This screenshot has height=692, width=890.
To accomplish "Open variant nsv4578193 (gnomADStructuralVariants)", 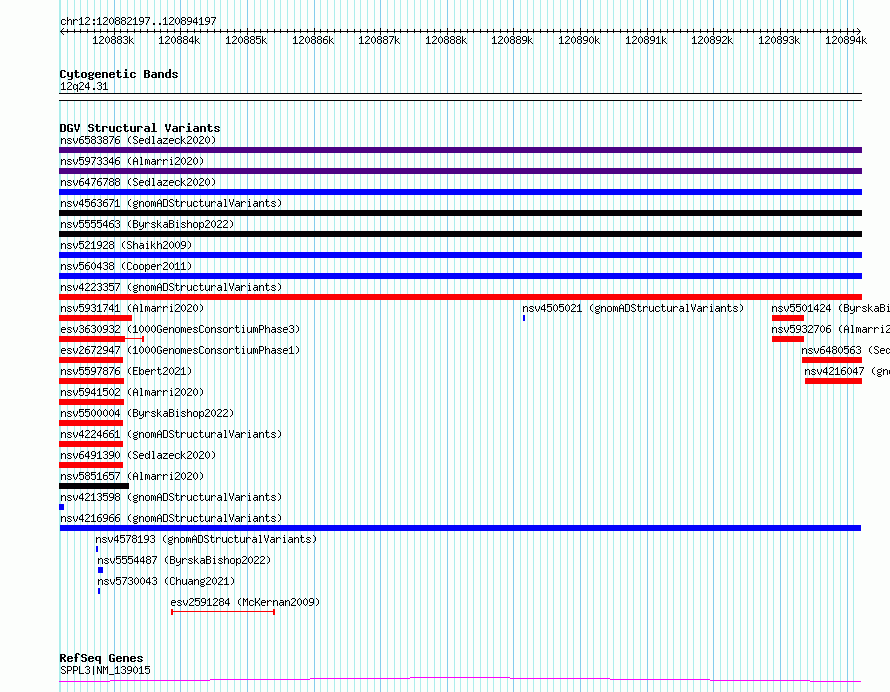I will pyautogui.click(x=206, y=539).
